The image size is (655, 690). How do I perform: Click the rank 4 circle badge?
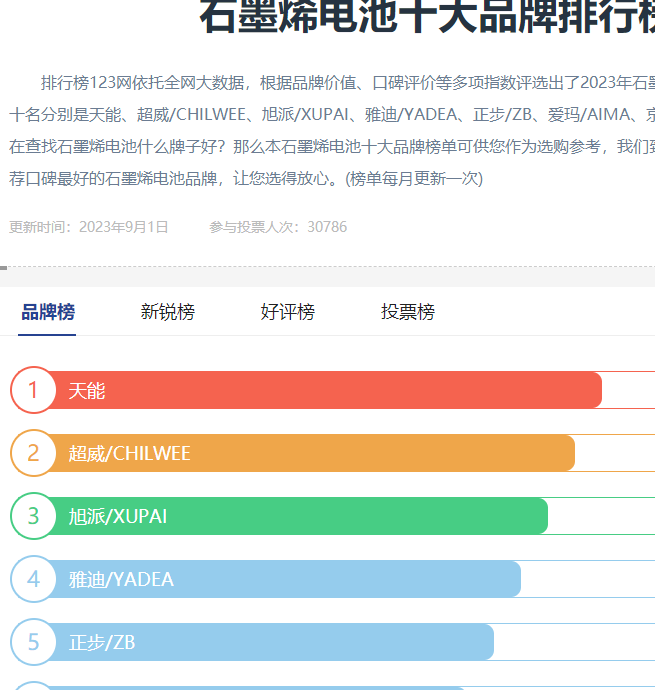click(x=33, y=579)
